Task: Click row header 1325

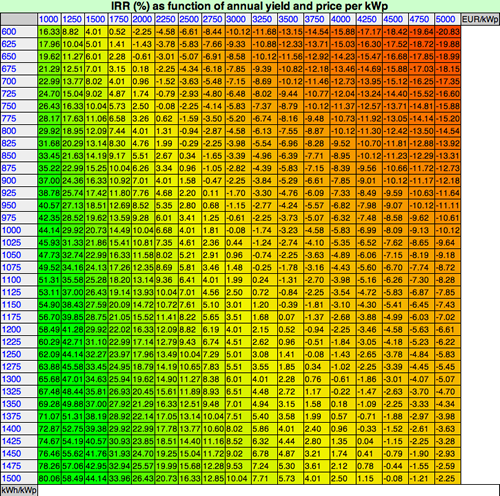Action: pyautogui.click(x=19, y=391)
